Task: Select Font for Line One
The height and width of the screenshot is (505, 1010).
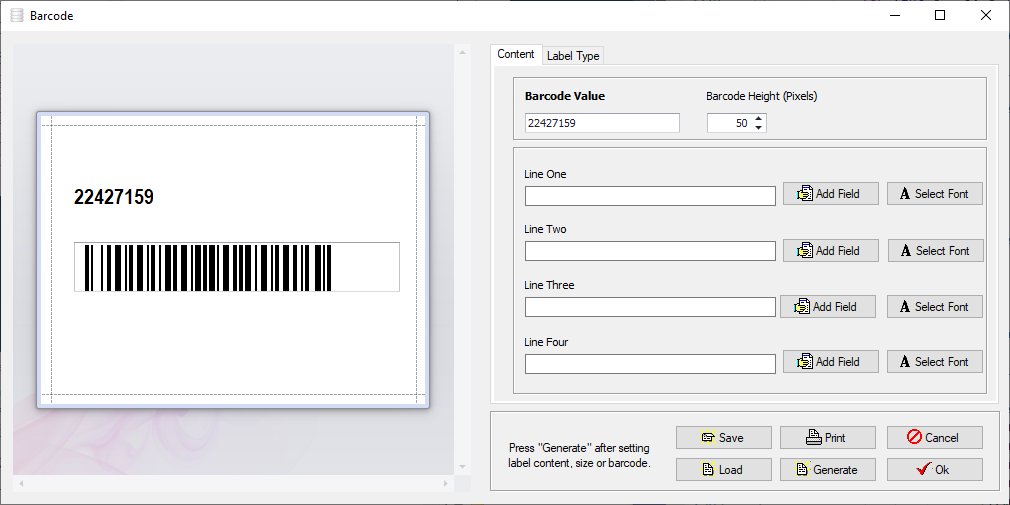Action: 934,194
